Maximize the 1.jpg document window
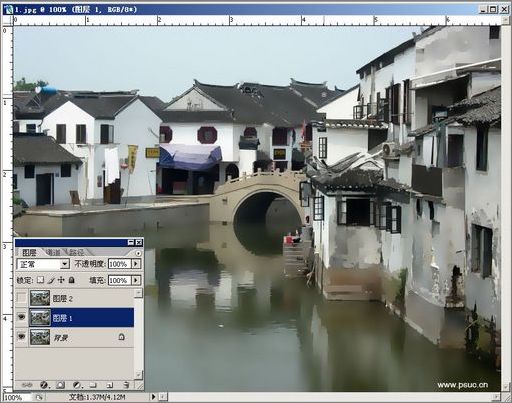 pyautogui.click(x=494, y=9)
